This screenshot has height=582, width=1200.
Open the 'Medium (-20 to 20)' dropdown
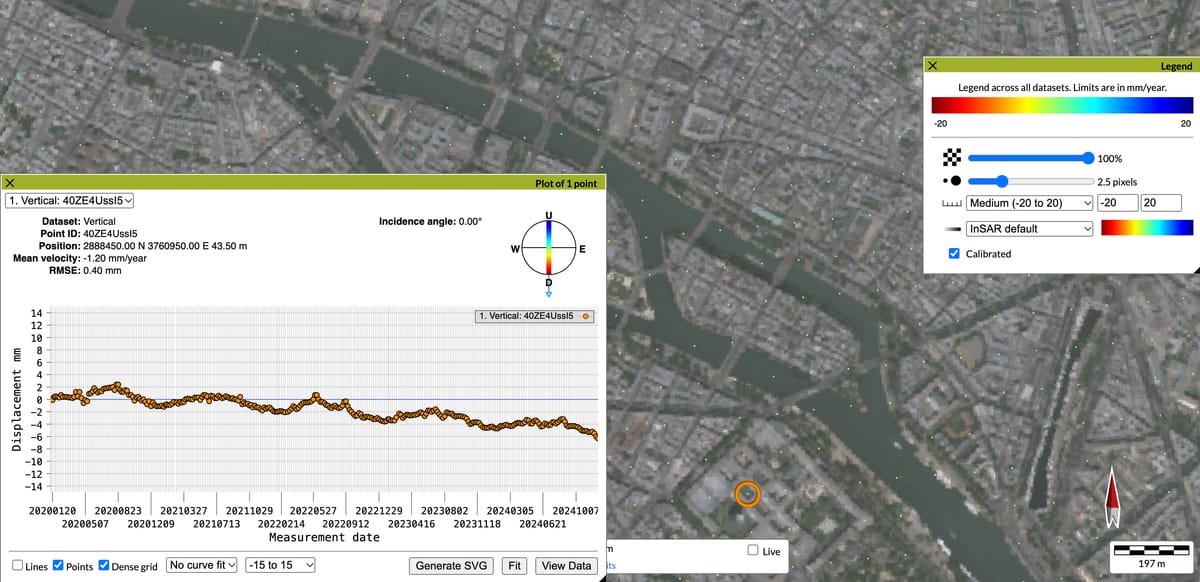click(x=1029, y=203)
